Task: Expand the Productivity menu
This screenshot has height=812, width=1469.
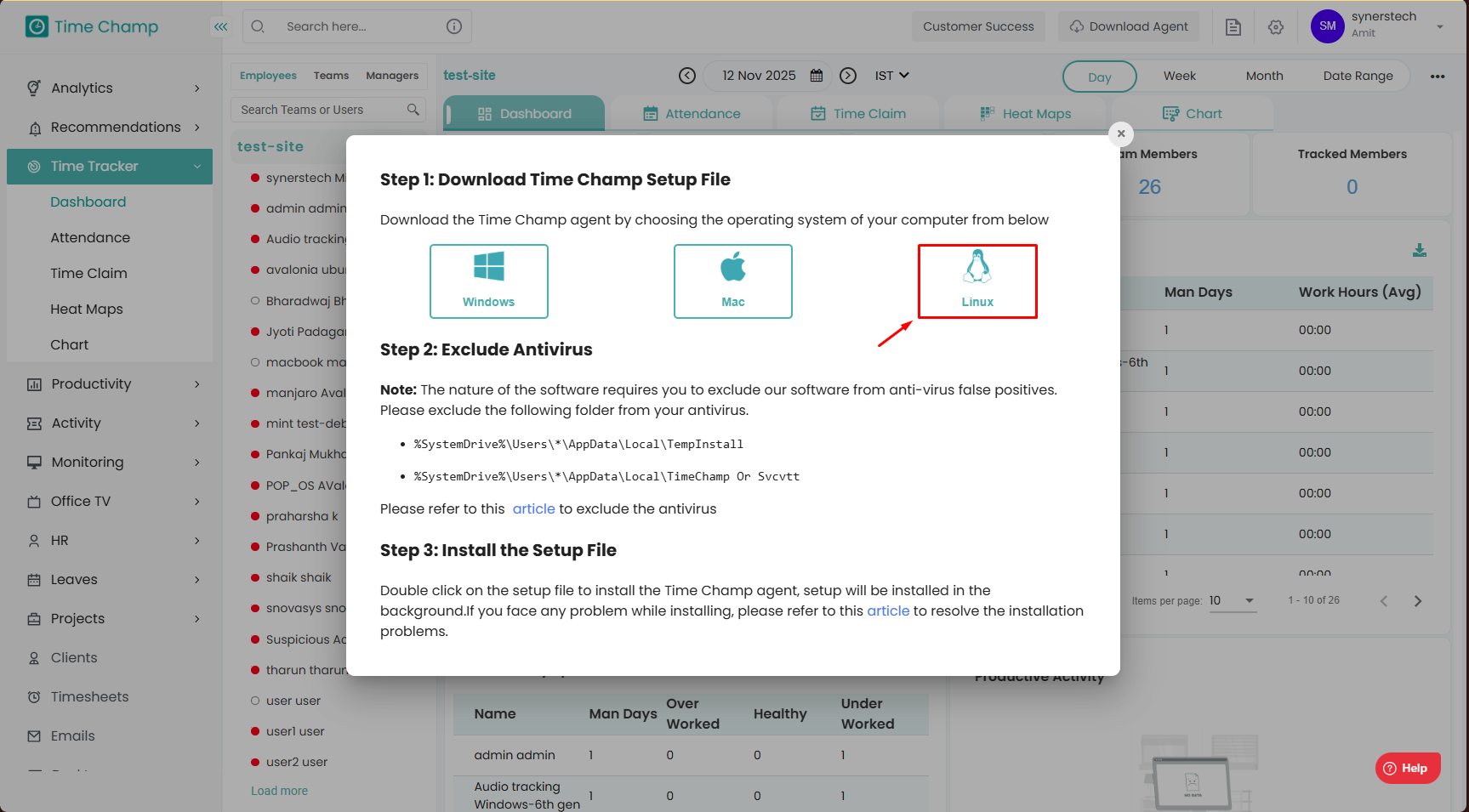Action: coord(110,383)
